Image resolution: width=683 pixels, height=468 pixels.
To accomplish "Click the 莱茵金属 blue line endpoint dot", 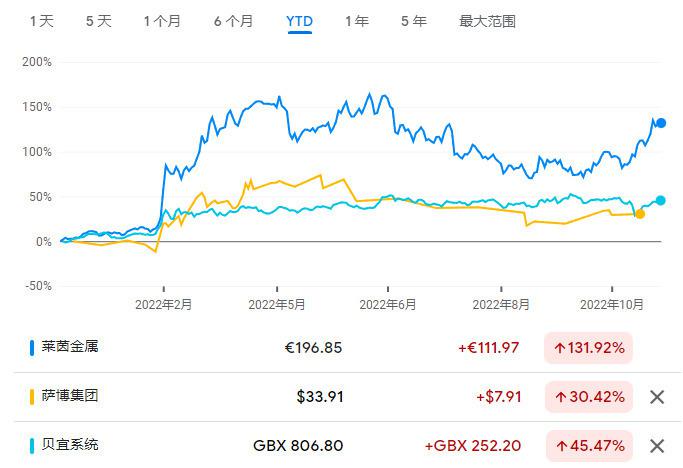I will click(x=661, y=123).
